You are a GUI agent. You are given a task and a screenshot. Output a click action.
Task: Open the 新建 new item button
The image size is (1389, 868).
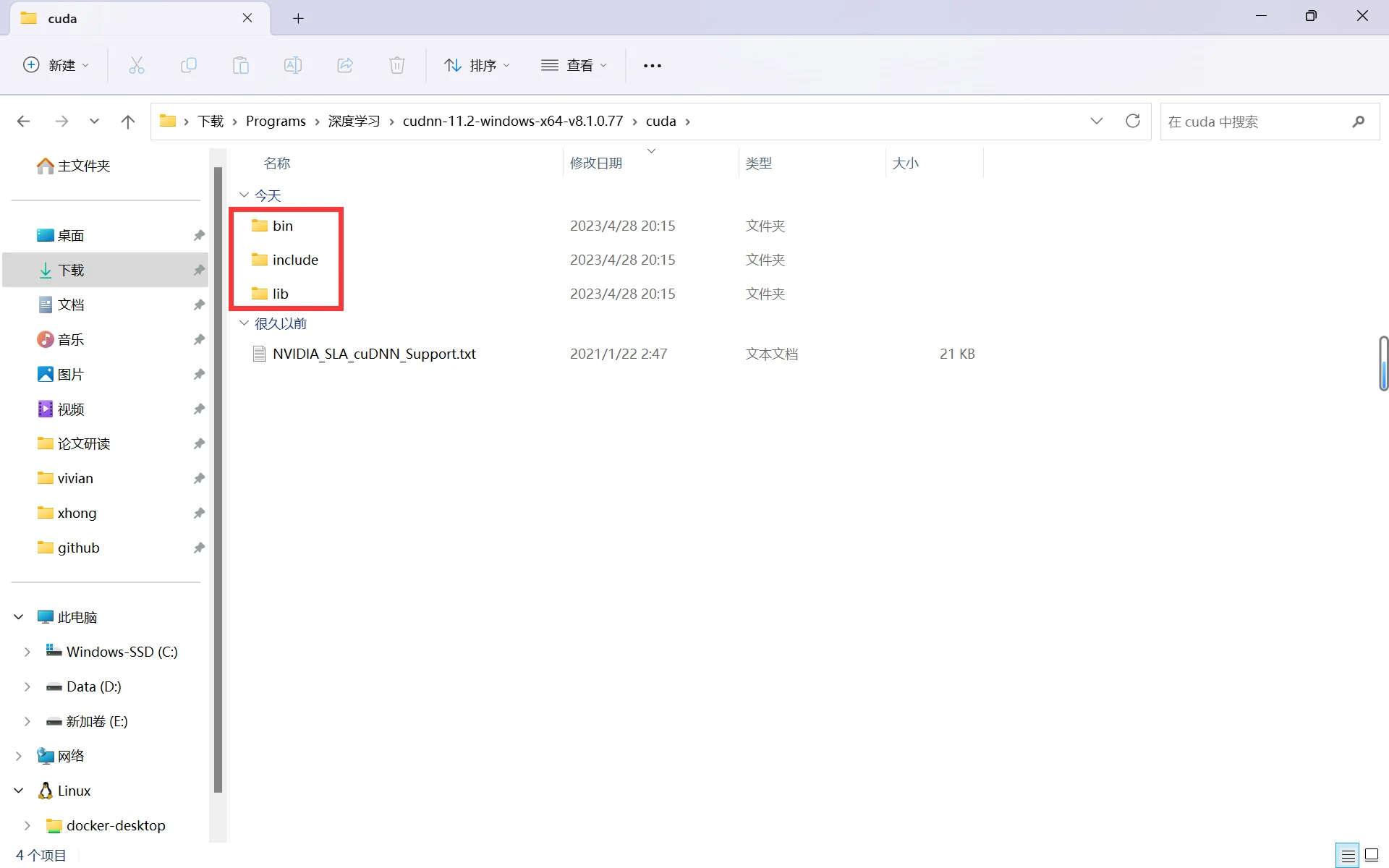pyautogui.click(x=56, y=65)
